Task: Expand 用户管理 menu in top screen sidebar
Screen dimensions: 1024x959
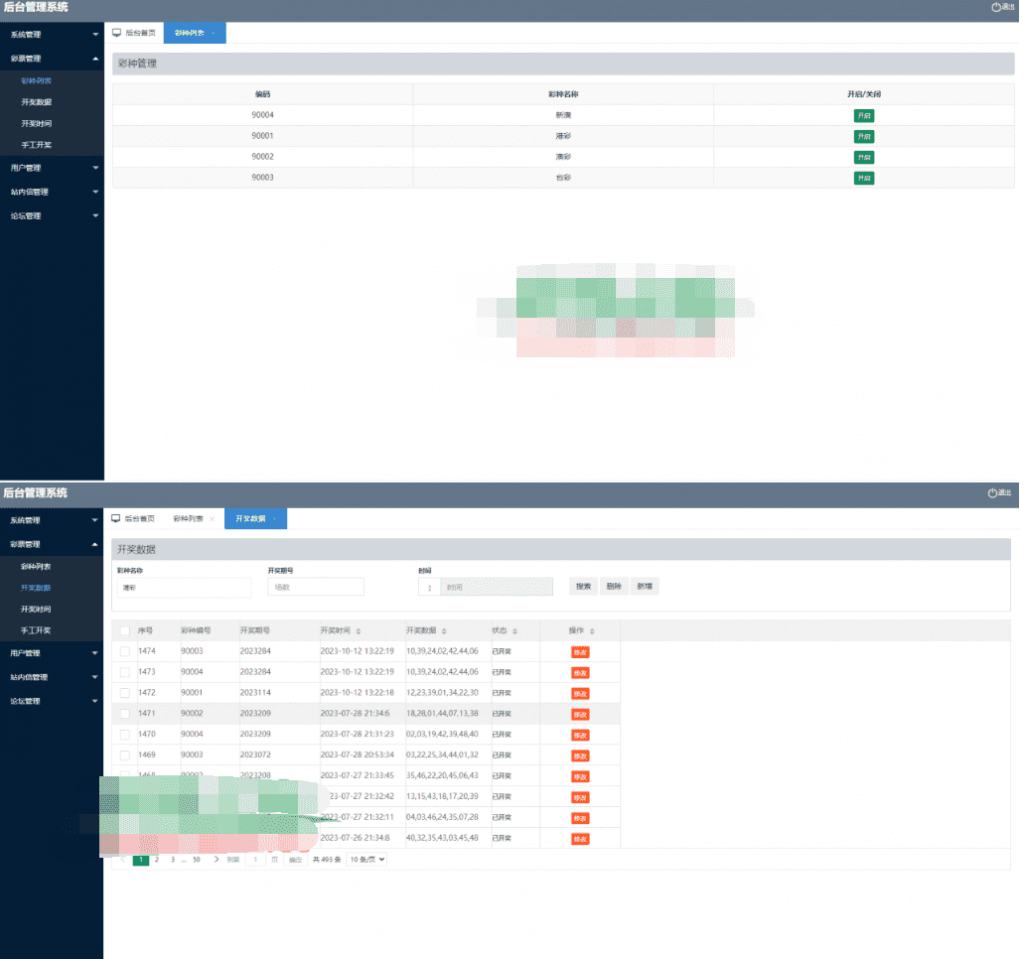Action: point(52,168)
